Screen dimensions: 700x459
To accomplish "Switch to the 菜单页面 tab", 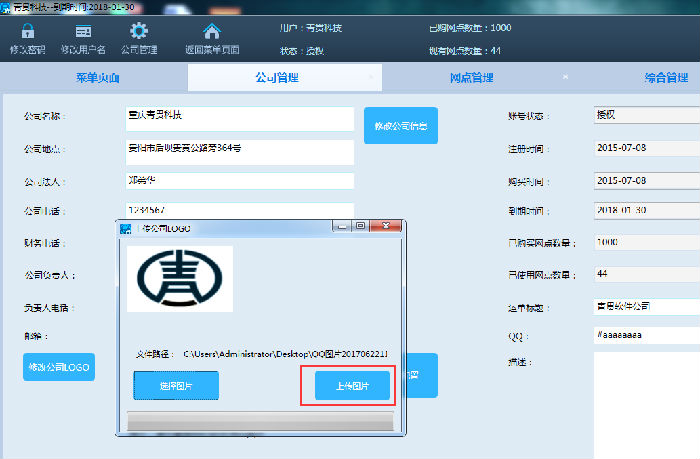I will pyautogui.click(x=97, y=77).
